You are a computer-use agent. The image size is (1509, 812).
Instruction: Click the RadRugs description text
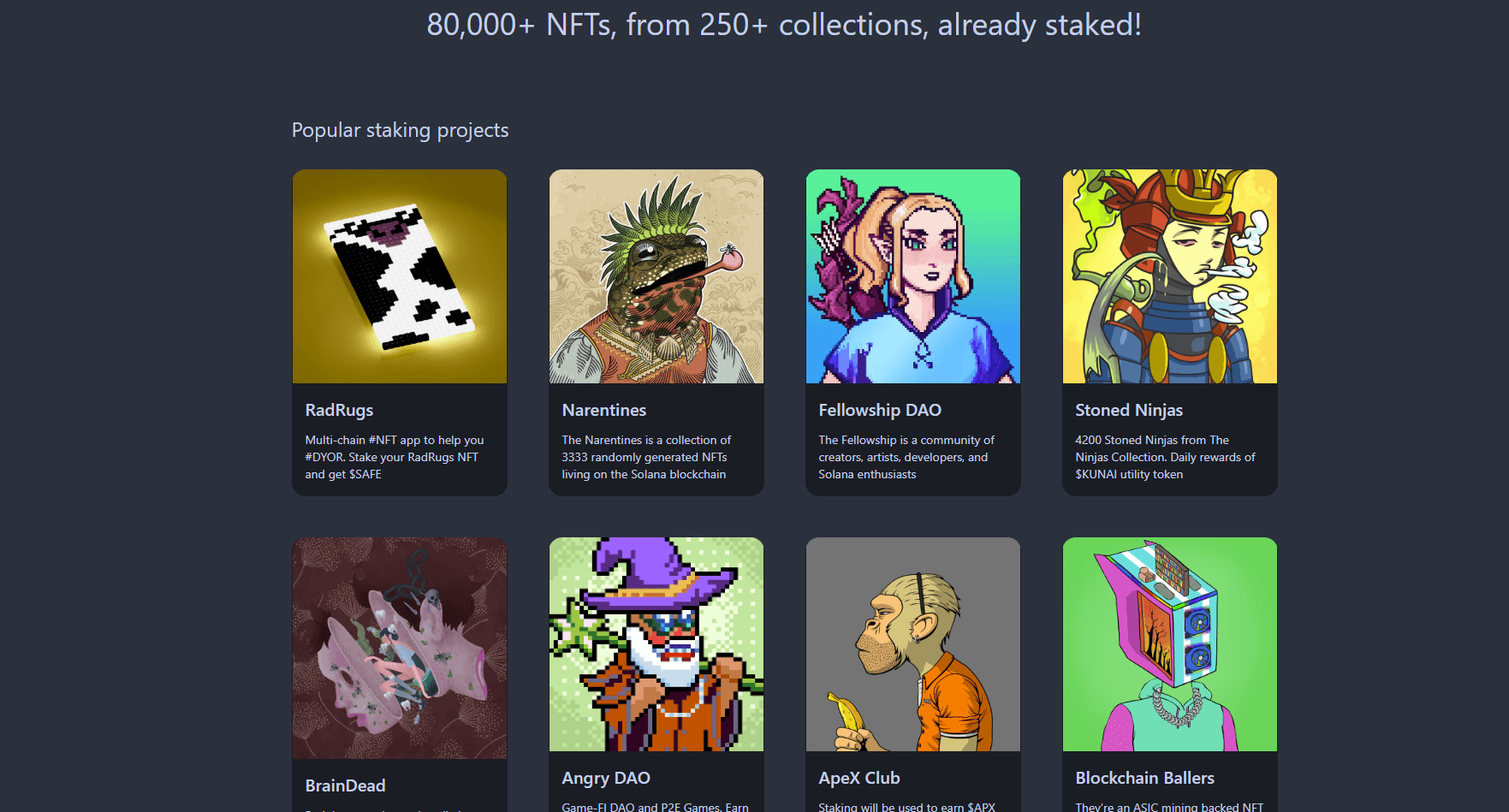tap(394, 457)
